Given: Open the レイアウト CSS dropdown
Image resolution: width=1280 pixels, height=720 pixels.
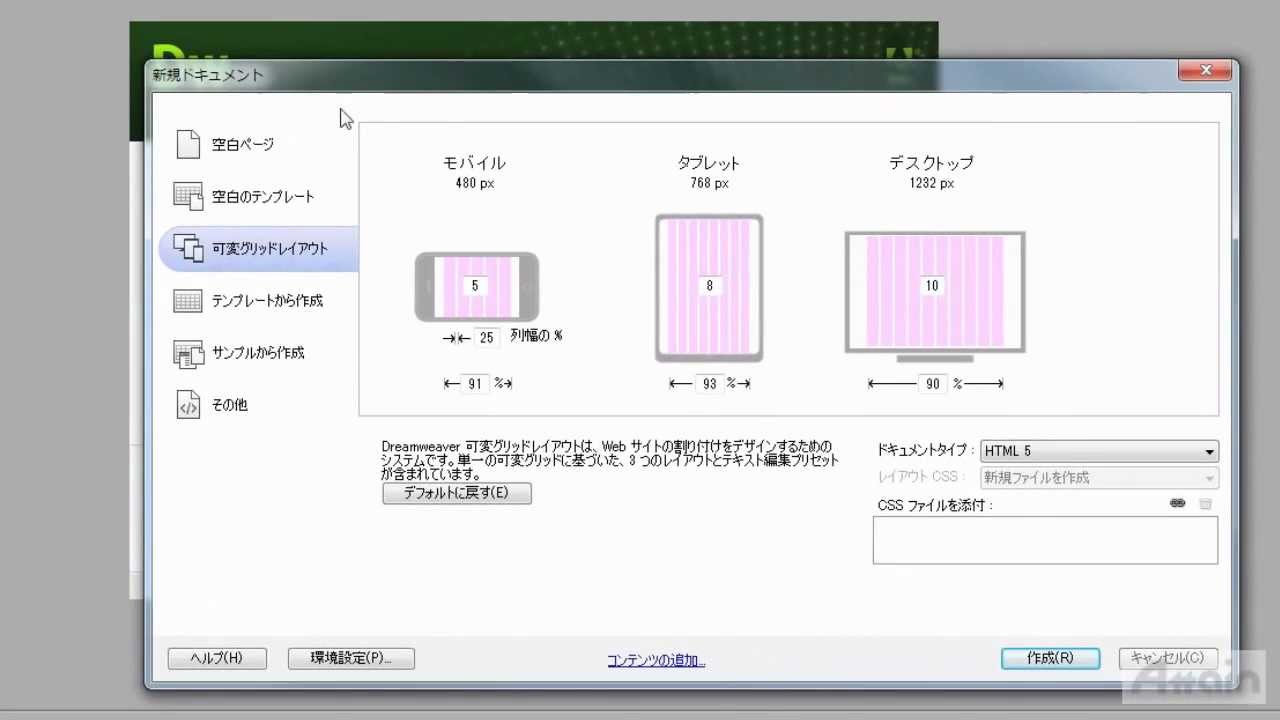Looking at the screenshot, I should point(1099,478).
